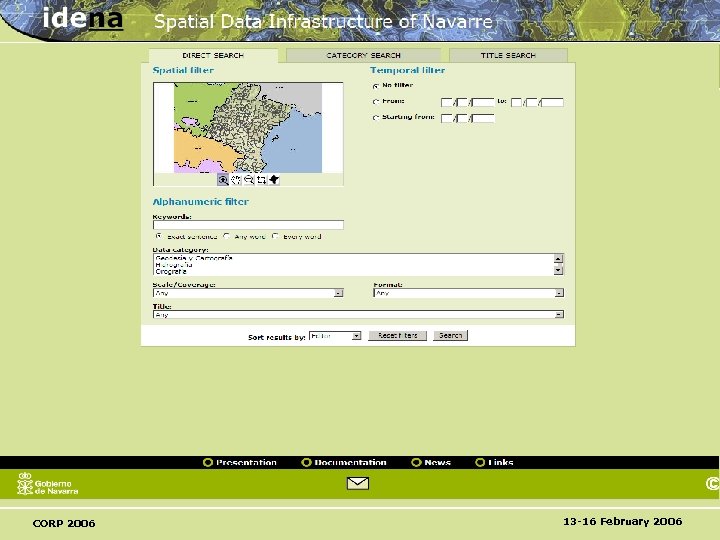This screenshot has width=720, height=540.
Task: Choose Every word keyword matching
Action: coord(275,236)
